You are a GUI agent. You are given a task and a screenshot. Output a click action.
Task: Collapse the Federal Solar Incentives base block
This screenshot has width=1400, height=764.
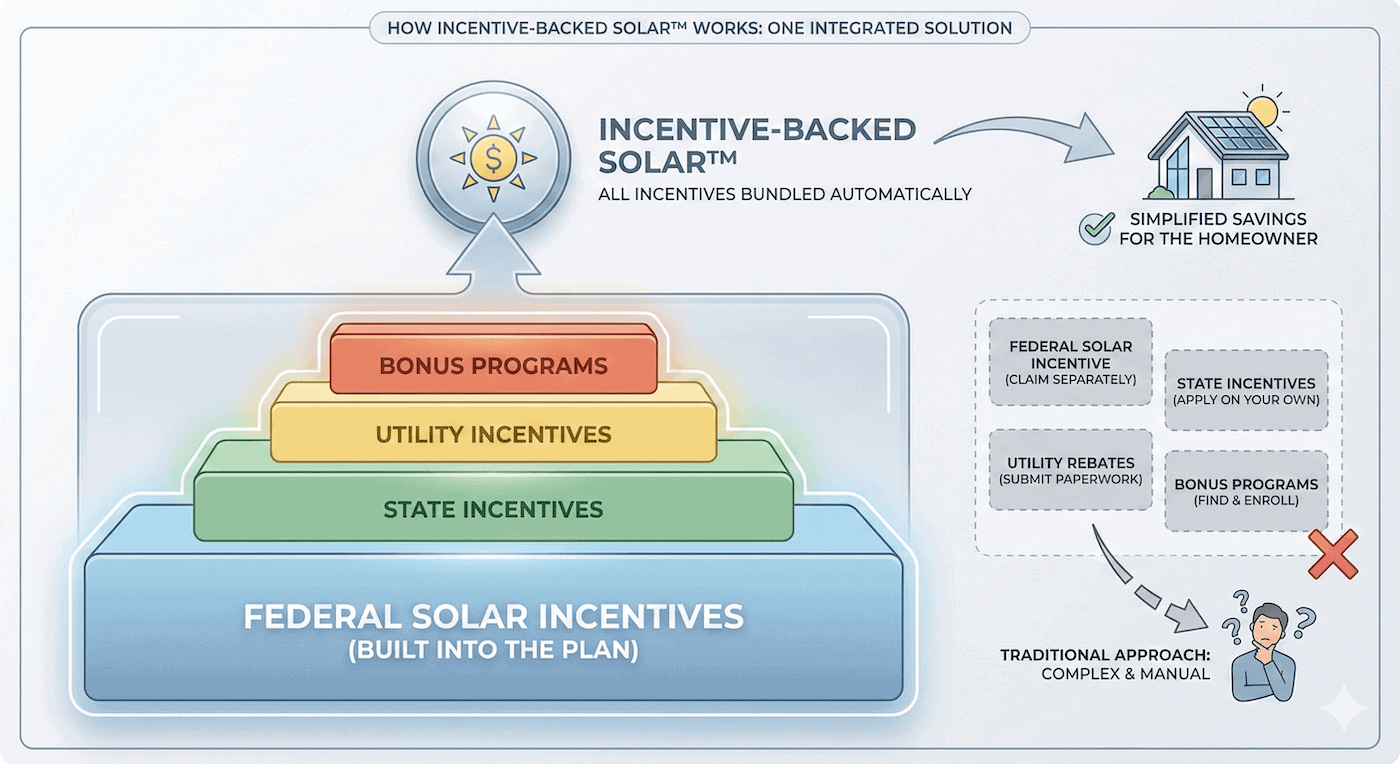tap(492, 630)
